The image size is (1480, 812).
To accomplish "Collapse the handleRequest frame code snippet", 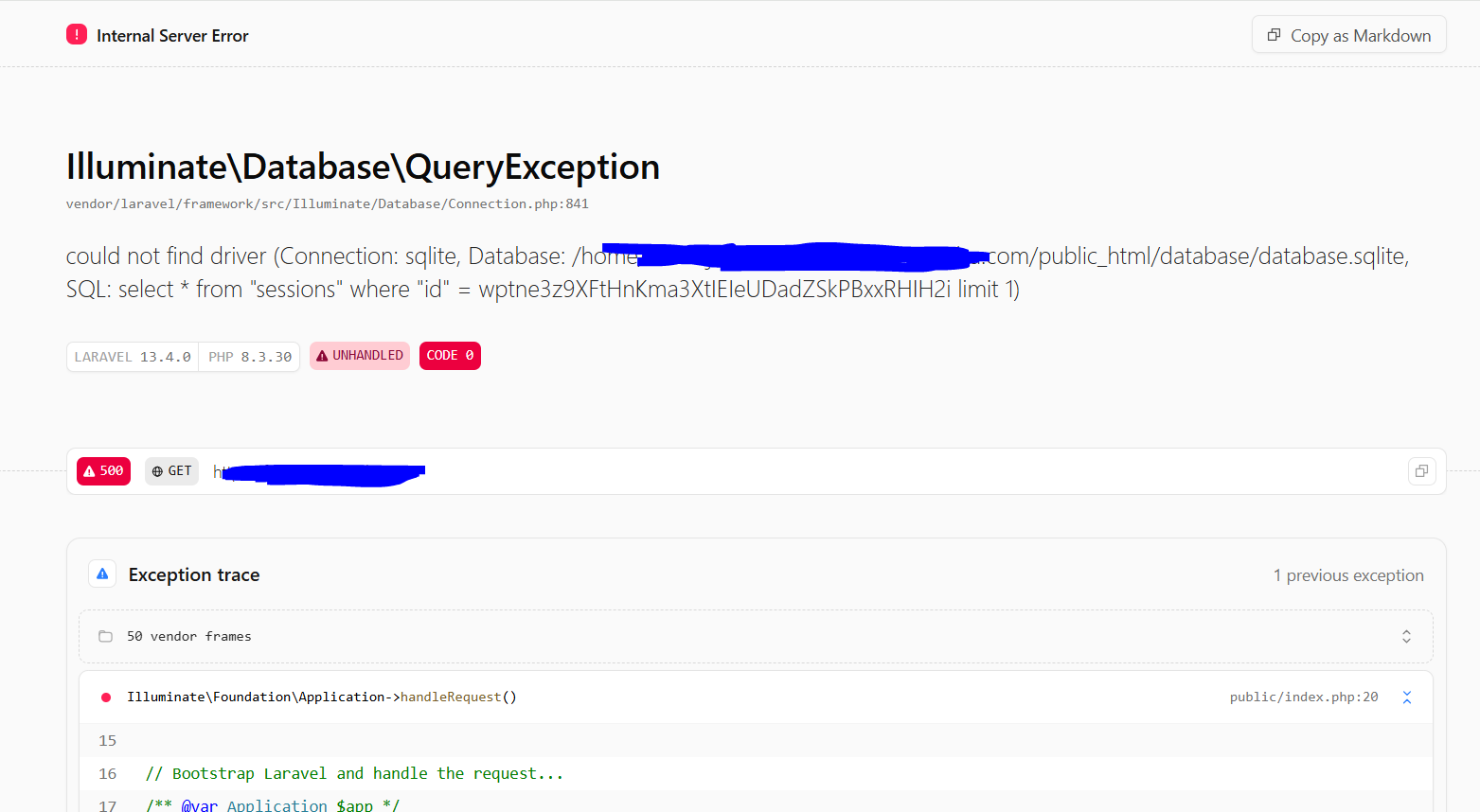I will tap(1406, 697).
